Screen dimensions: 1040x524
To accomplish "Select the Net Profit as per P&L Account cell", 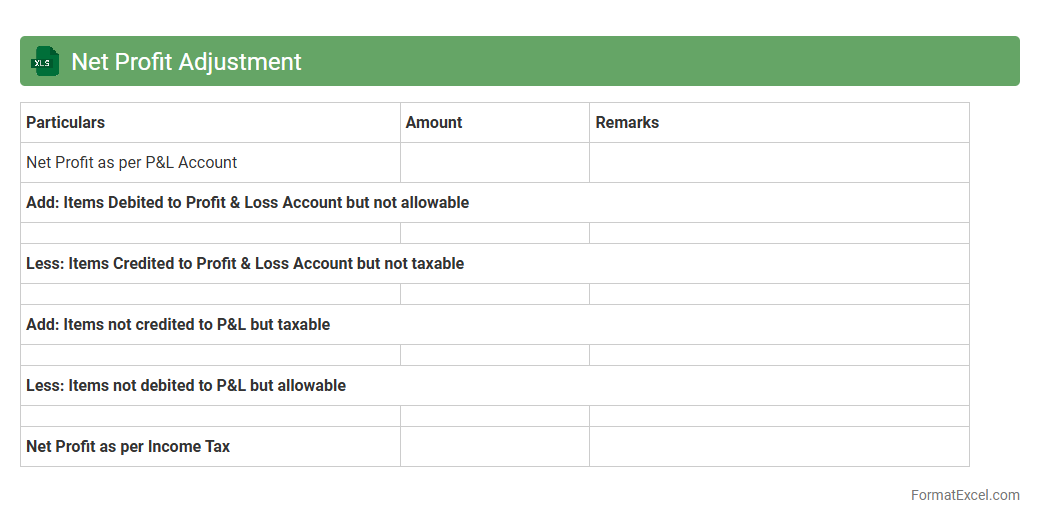I will (132, 162).
